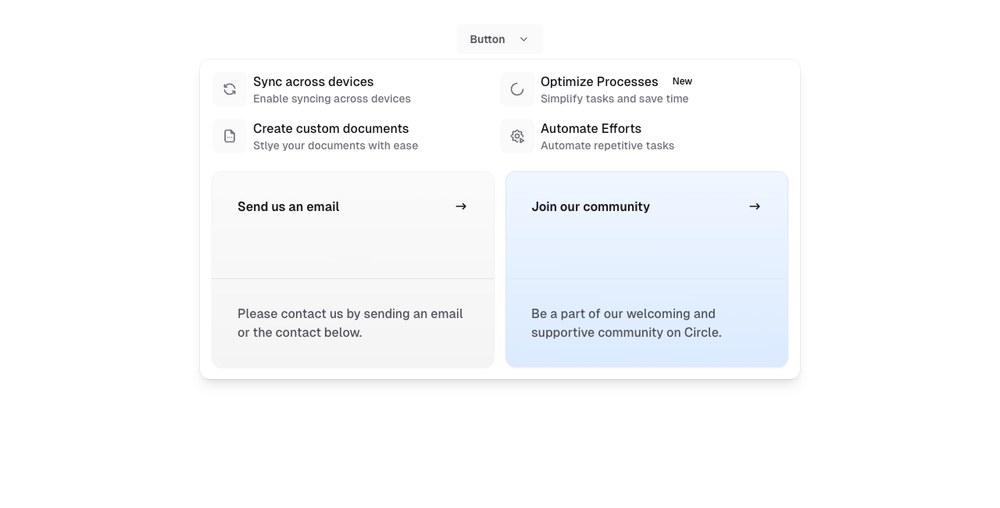
Task: Click the Automate Efforts gear icon
Action: click(517, 136)
